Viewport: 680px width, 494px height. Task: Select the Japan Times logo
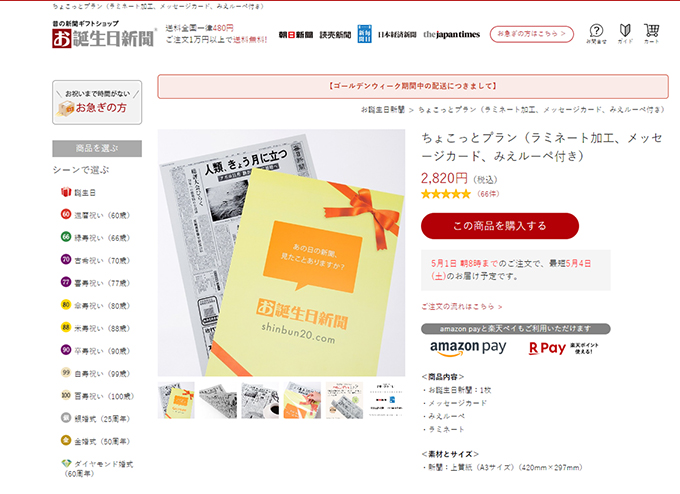coord(451,34)
